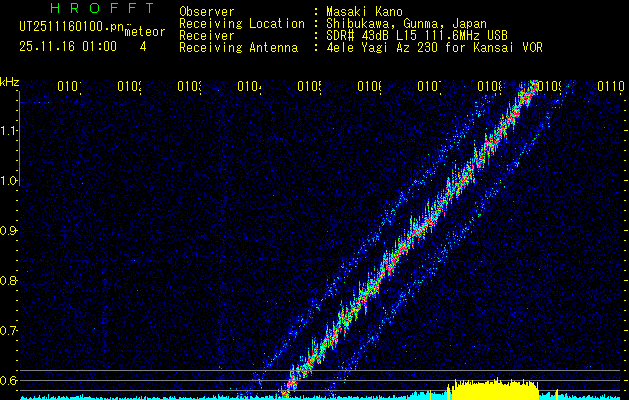Click the 0106 time axis marker
Viewport: 629px width, 400px height.
click(369, 86)
